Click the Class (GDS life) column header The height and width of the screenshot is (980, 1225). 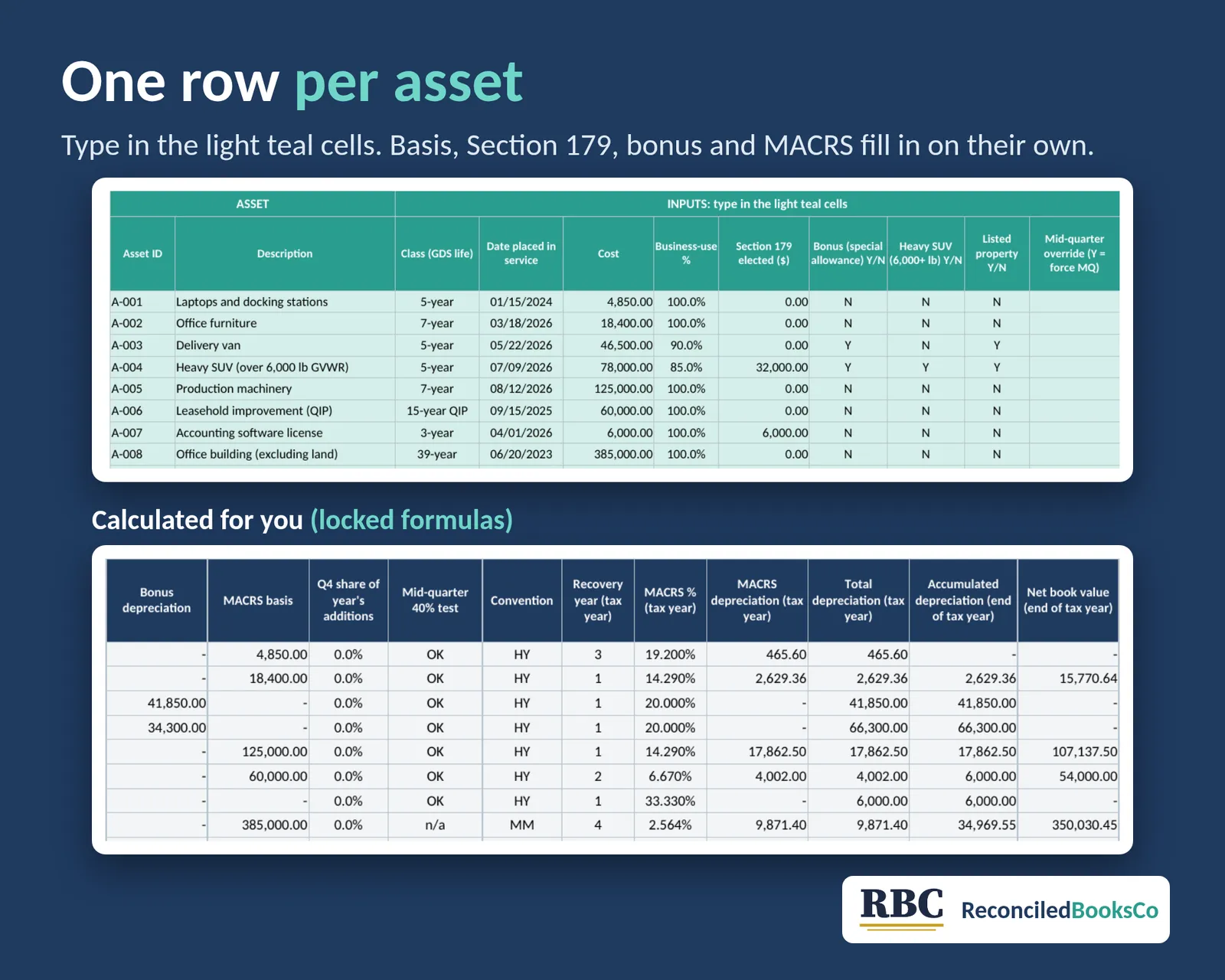(437, 253)
